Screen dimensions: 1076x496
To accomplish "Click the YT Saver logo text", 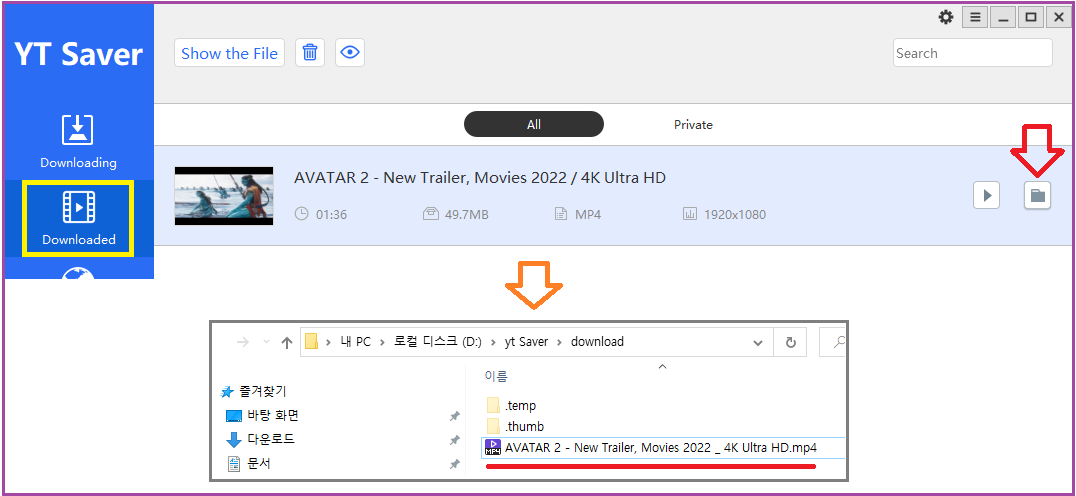I will [78, 55].
